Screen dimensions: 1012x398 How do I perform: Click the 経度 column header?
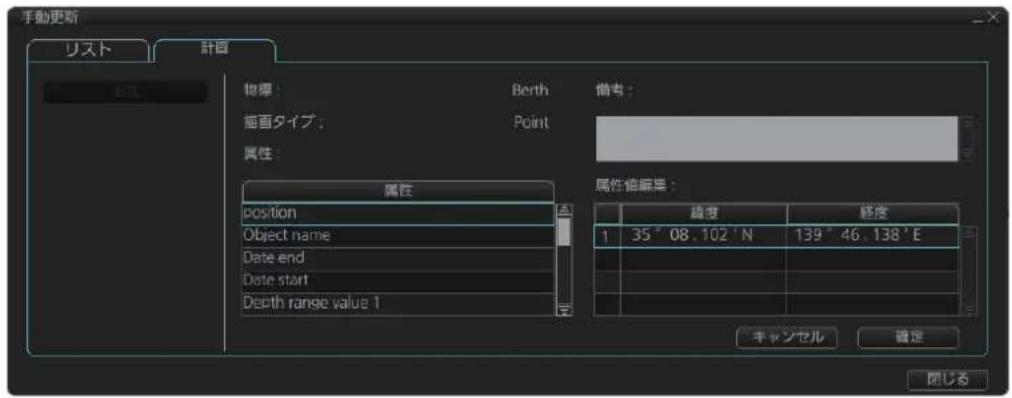(872, 214)
